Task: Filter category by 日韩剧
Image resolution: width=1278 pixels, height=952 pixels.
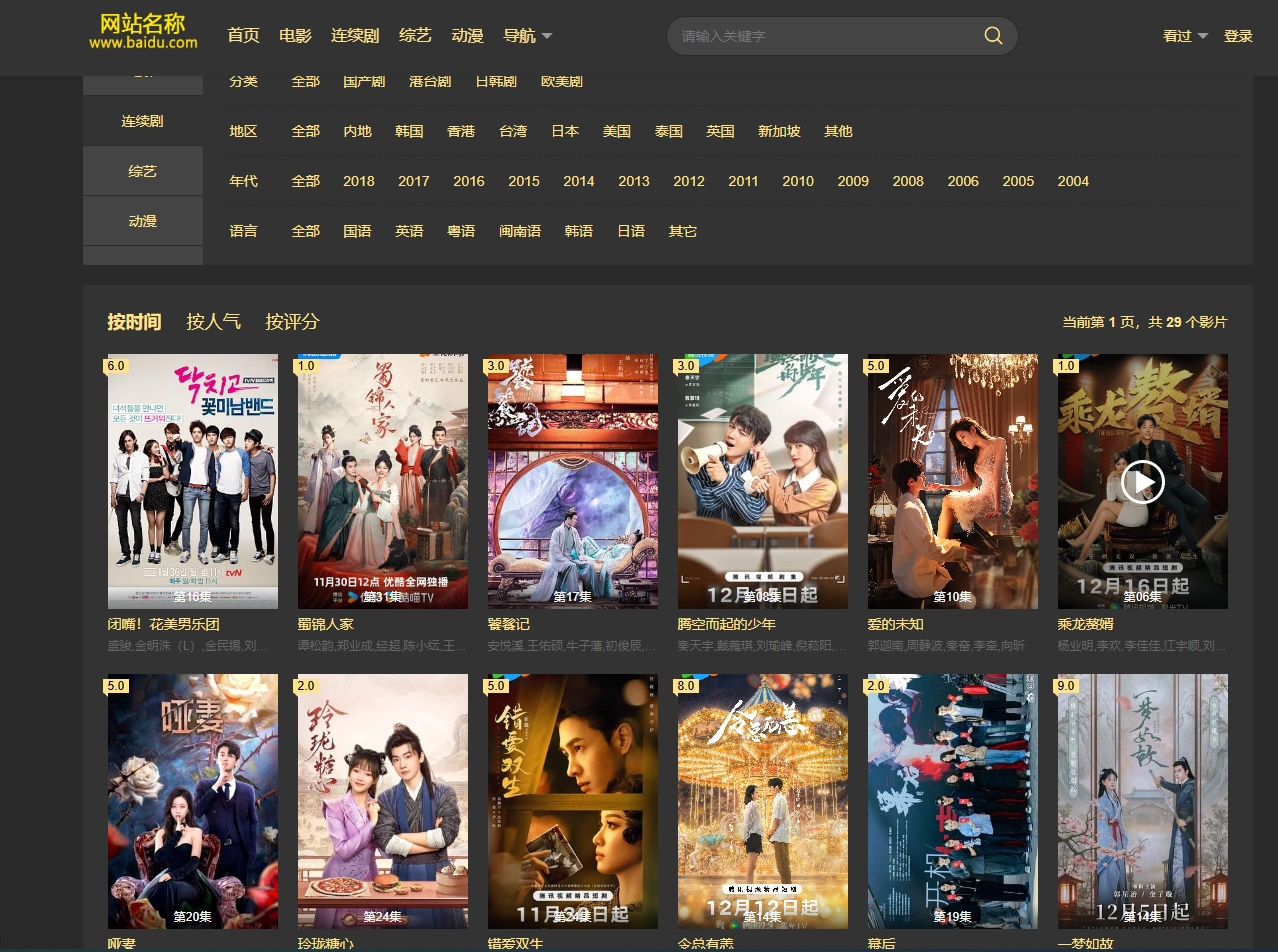Action: [x=496, y=81]
